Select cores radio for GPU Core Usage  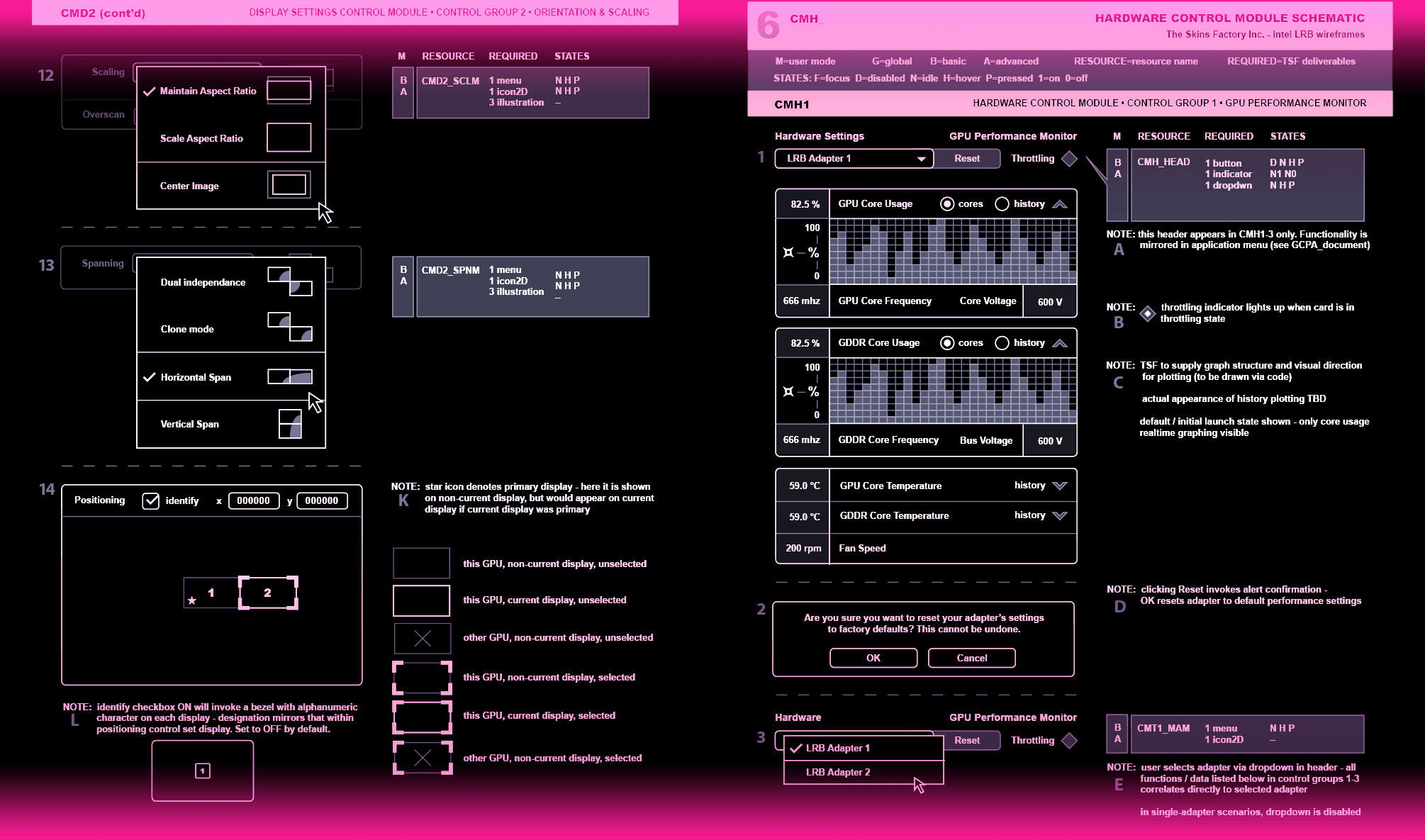[x=947, y=204]
